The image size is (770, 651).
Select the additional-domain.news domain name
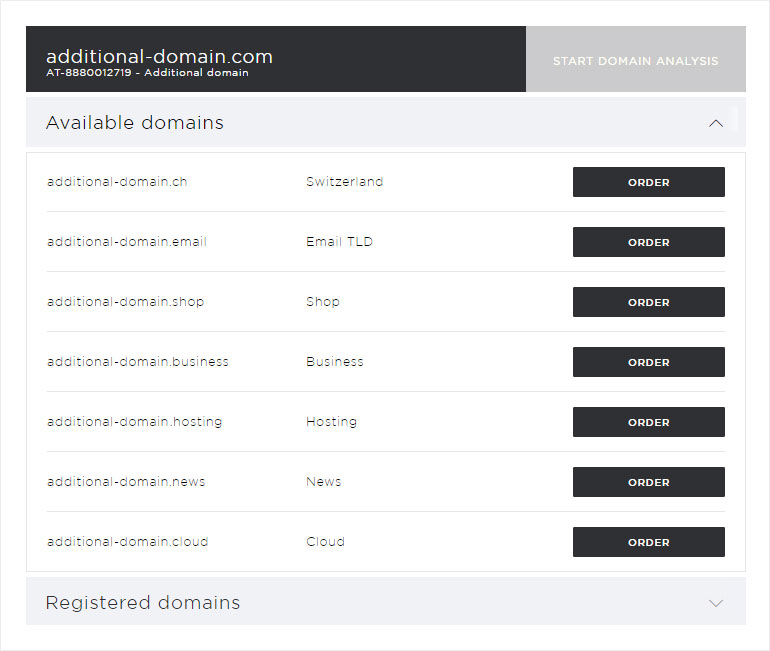tap(126, 482)
